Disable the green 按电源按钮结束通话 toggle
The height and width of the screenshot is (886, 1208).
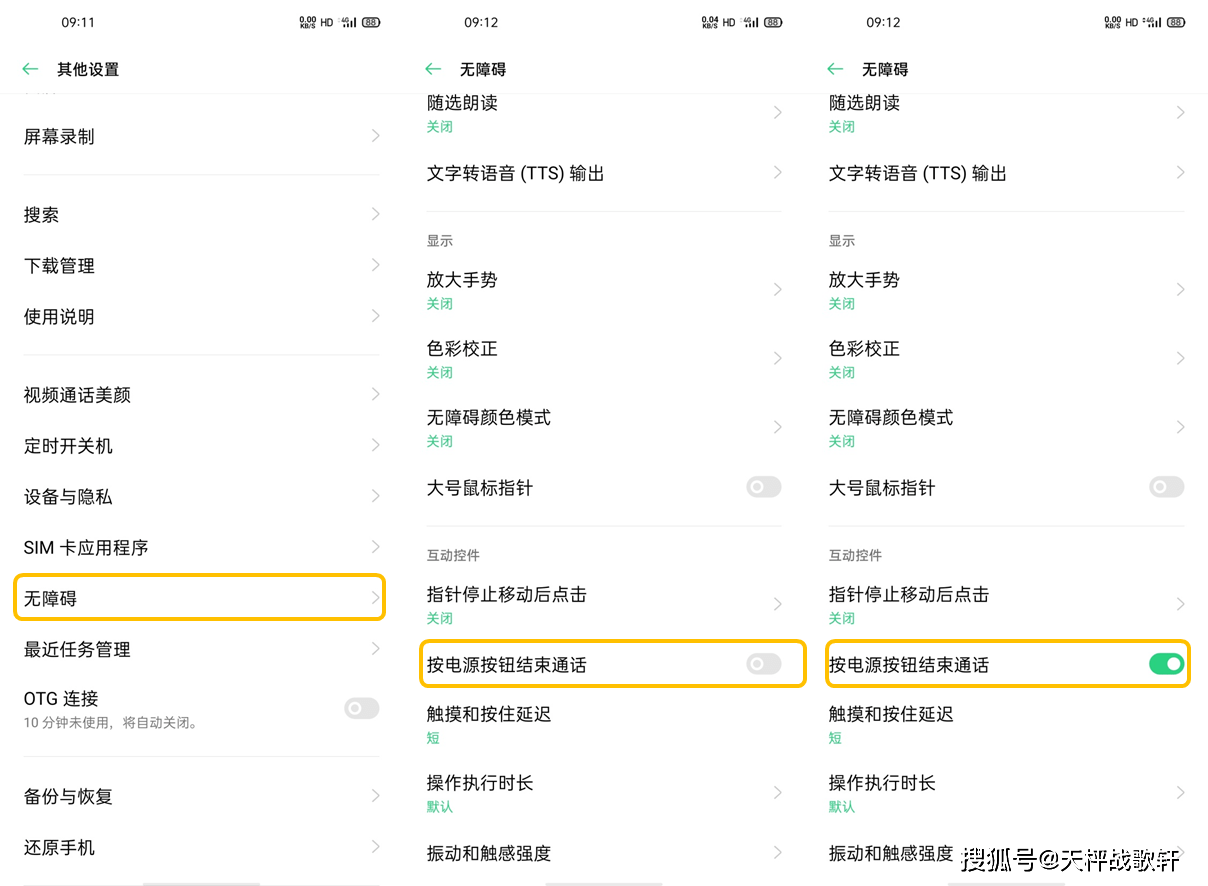1166,663
